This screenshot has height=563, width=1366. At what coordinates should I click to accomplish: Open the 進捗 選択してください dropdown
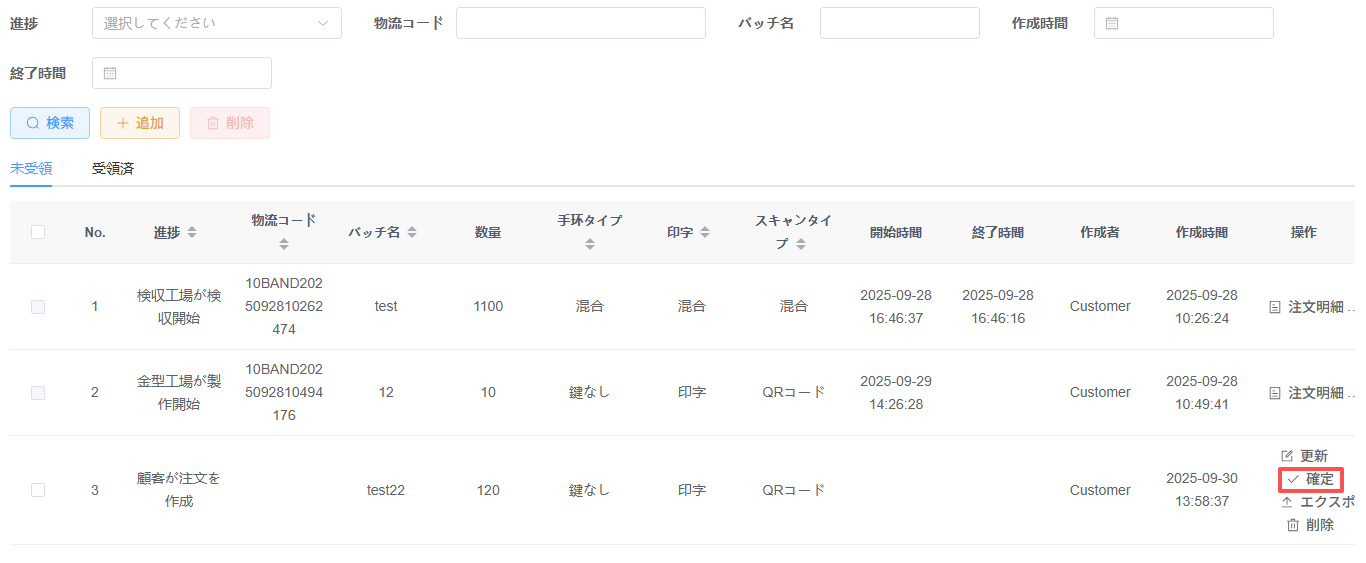216,23
